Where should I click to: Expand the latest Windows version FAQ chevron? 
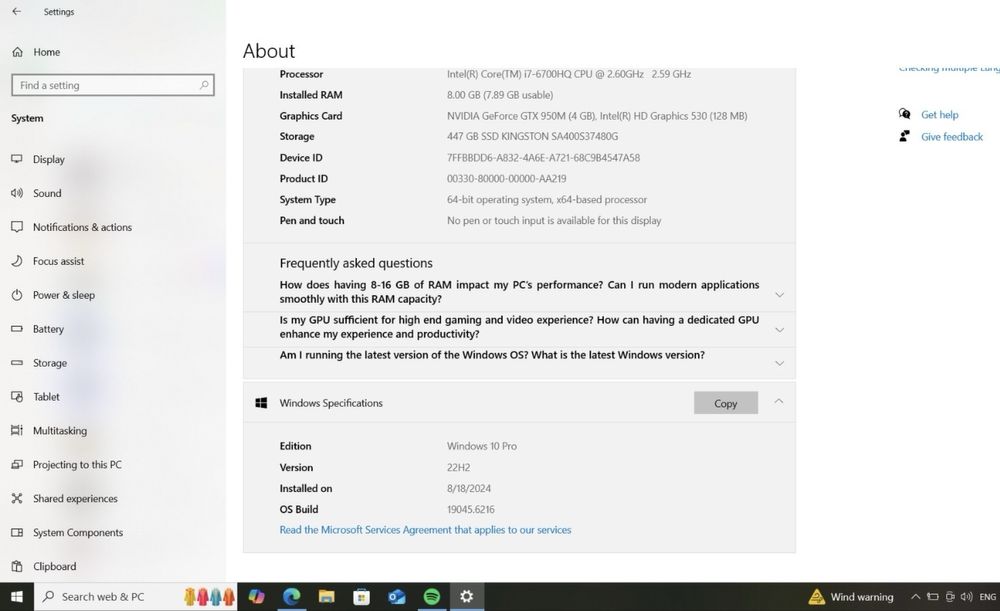tap(779, 363)
